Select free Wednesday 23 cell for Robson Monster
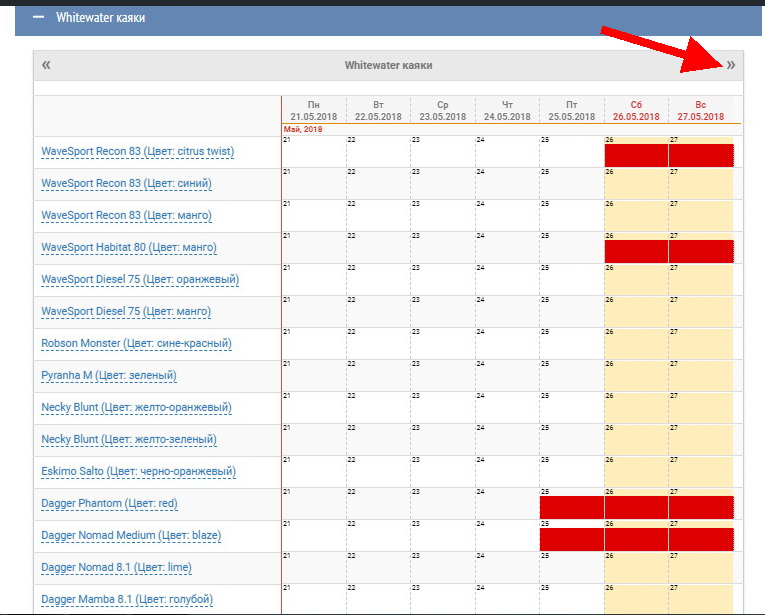 tap(443, 344)
